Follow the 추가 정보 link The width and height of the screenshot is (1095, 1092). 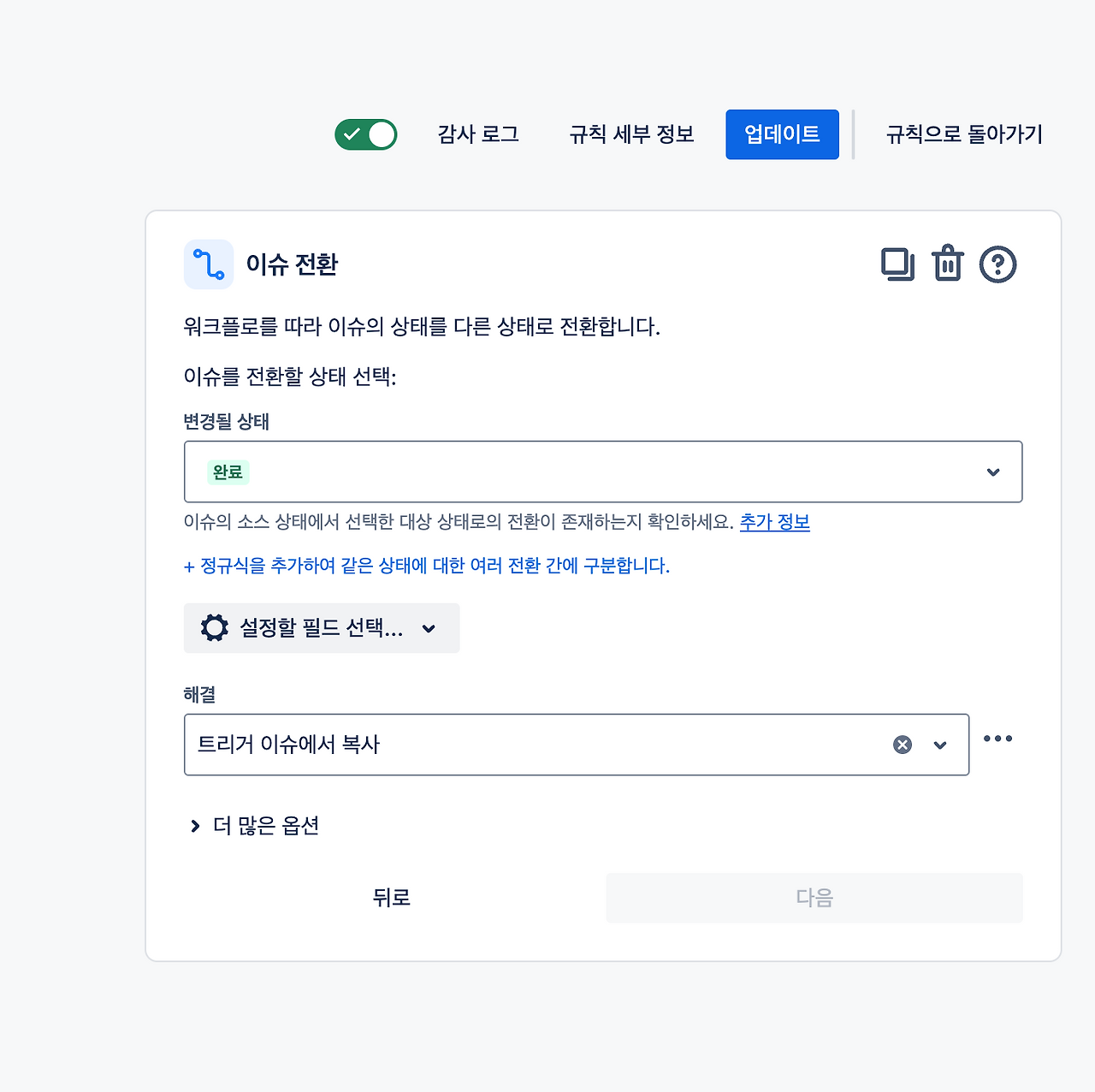click(x=774, y=521)
